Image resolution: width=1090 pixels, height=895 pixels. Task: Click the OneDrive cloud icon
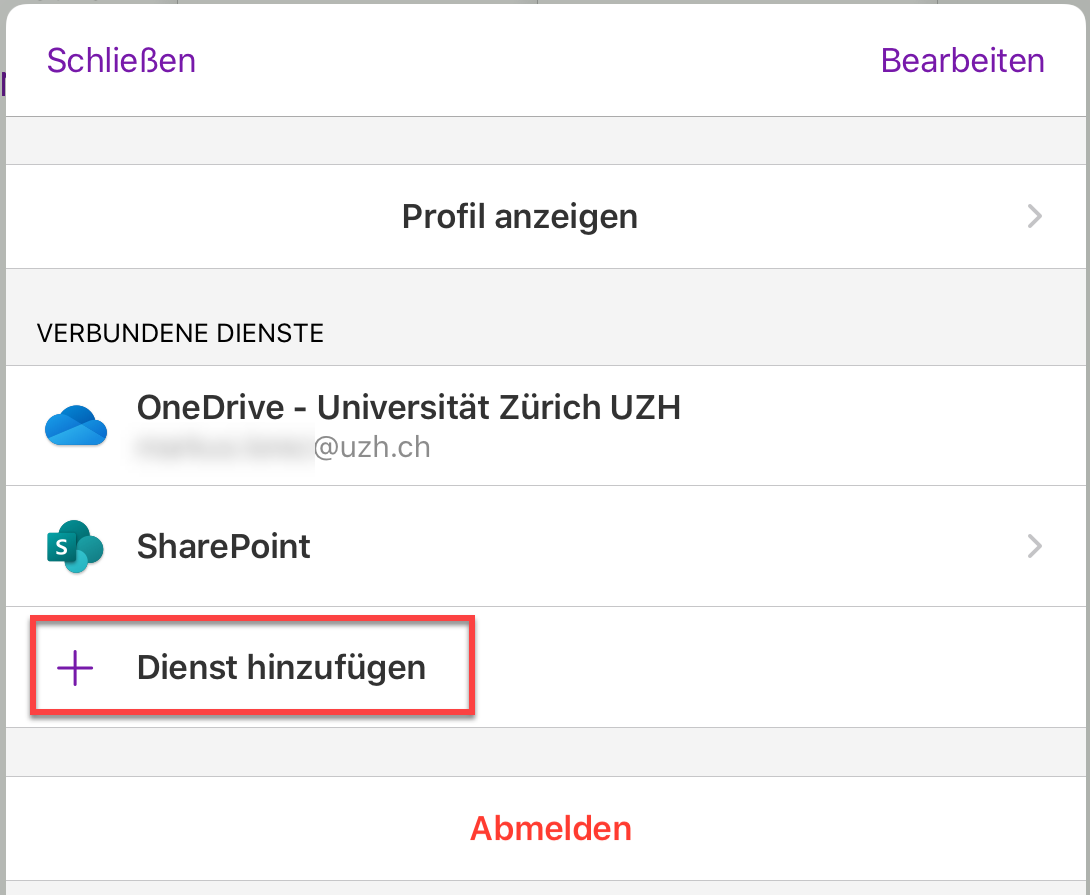point(76,426)
